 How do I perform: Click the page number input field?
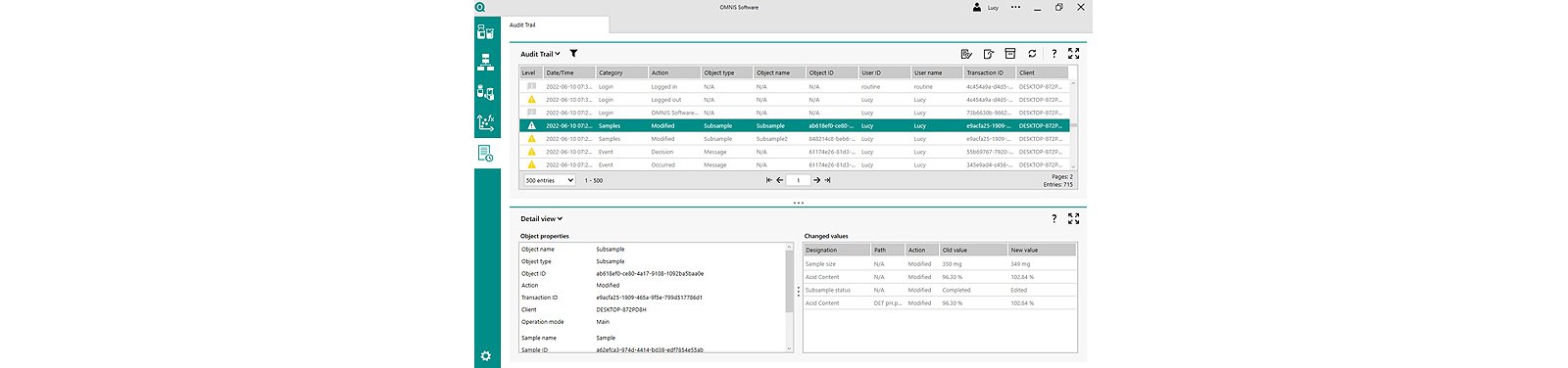point(798,180)
